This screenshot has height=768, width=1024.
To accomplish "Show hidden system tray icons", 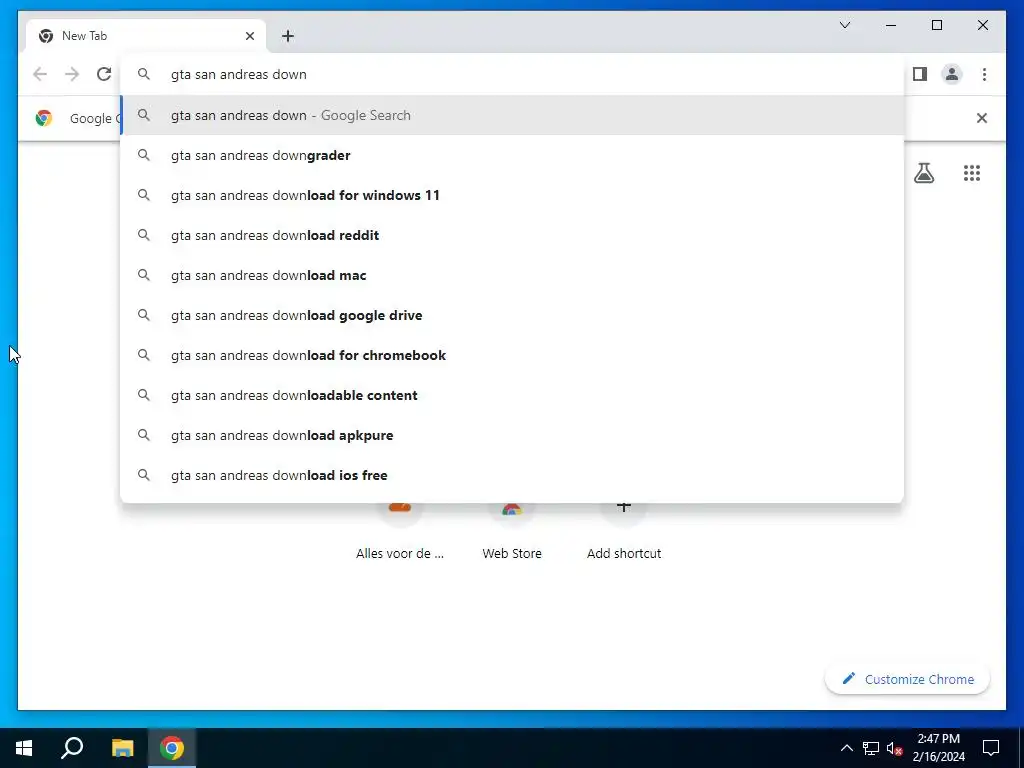I will click(846, 748).
